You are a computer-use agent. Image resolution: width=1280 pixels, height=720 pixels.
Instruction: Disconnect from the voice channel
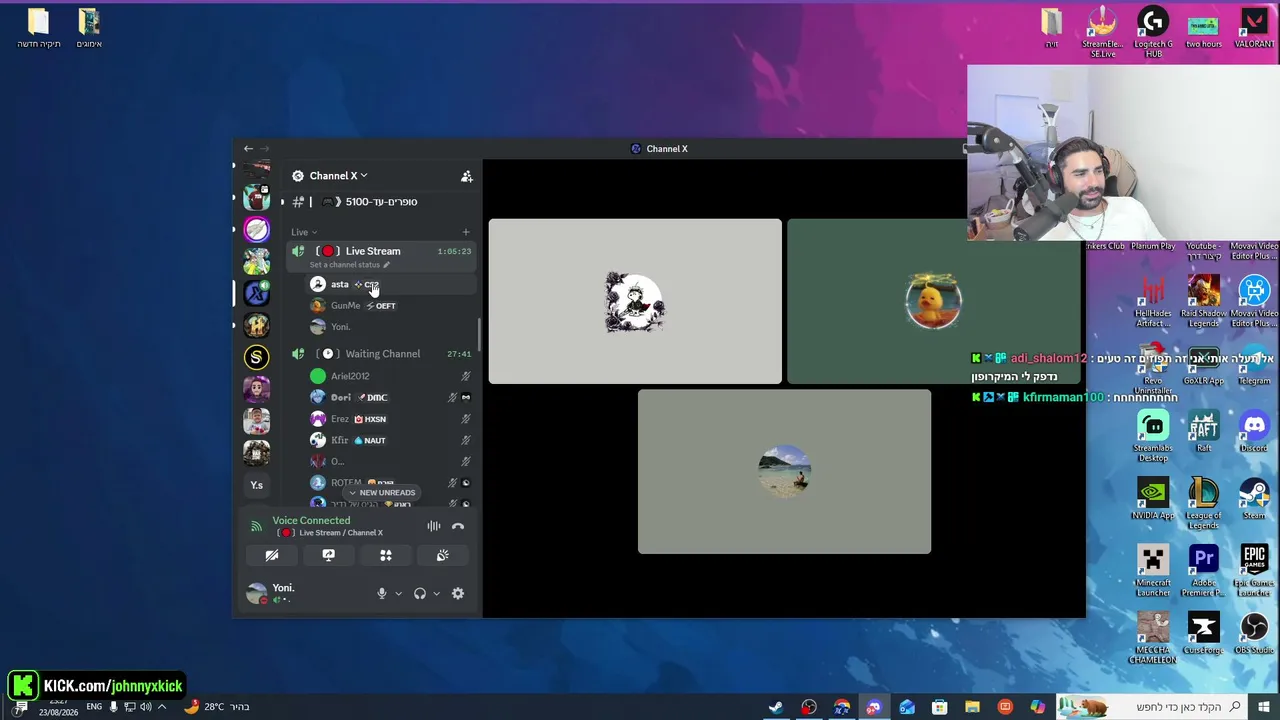[458, 526]
